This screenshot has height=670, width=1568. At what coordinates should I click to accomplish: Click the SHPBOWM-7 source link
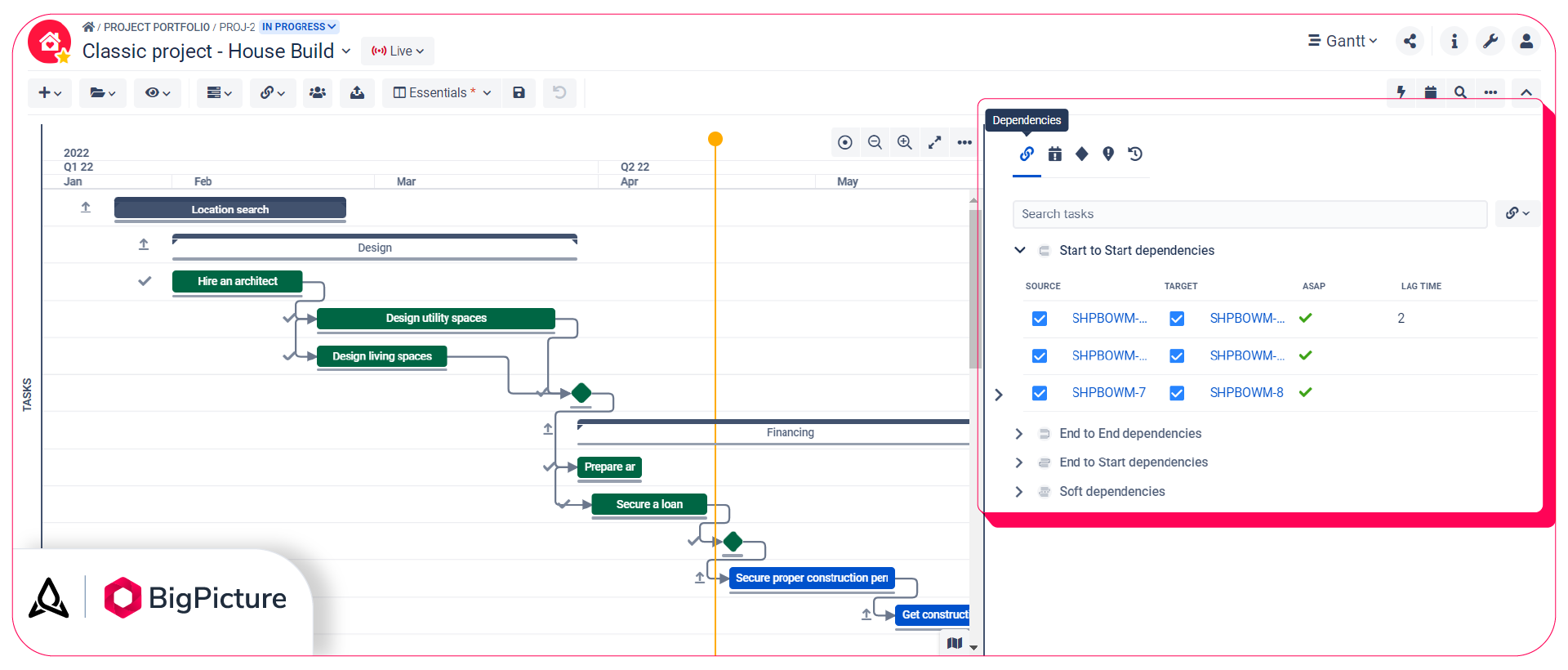[1108, 393]
